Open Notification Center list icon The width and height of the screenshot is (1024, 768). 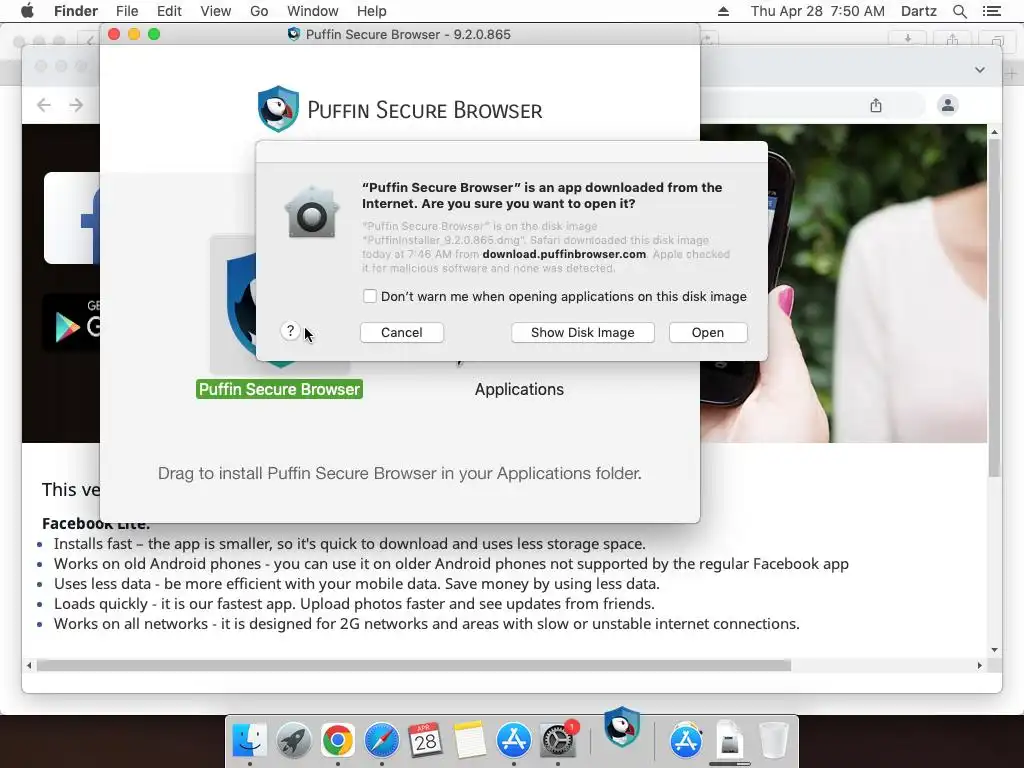pyautogui.click(x=991, y=11)
